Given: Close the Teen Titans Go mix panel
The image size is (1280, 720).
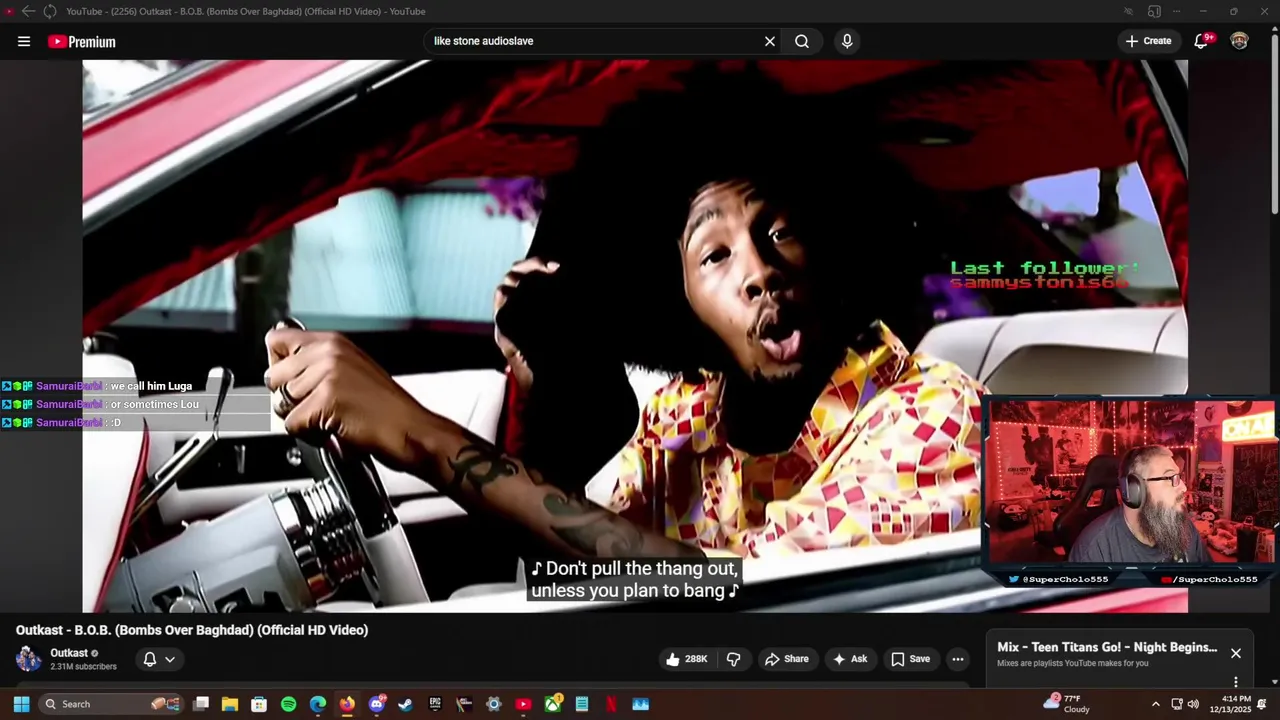Looking at the screenshot, I should (x=1236, y=653).
